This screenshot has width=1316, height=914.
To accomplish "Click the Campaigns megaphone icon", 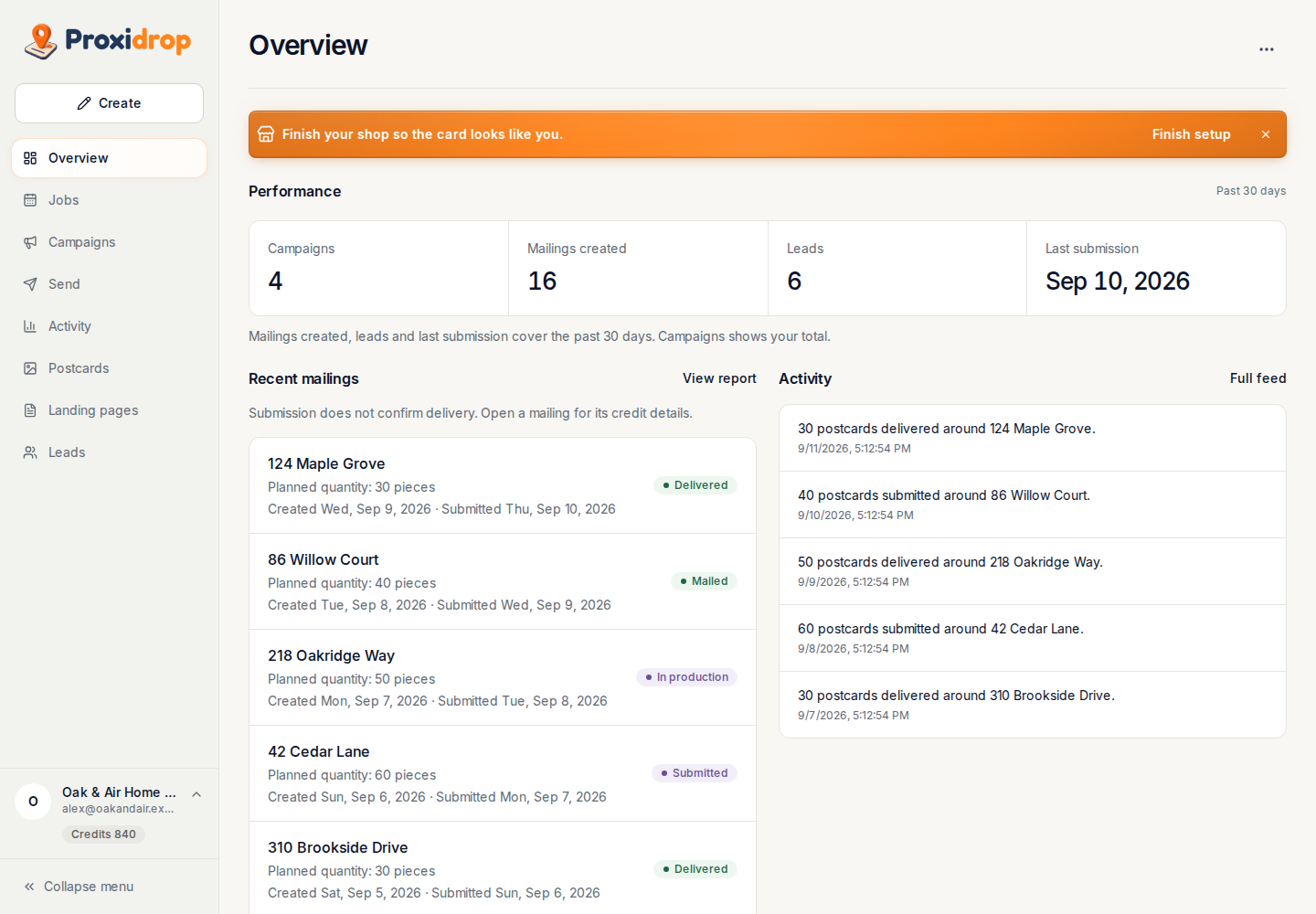I will (30, 242).
